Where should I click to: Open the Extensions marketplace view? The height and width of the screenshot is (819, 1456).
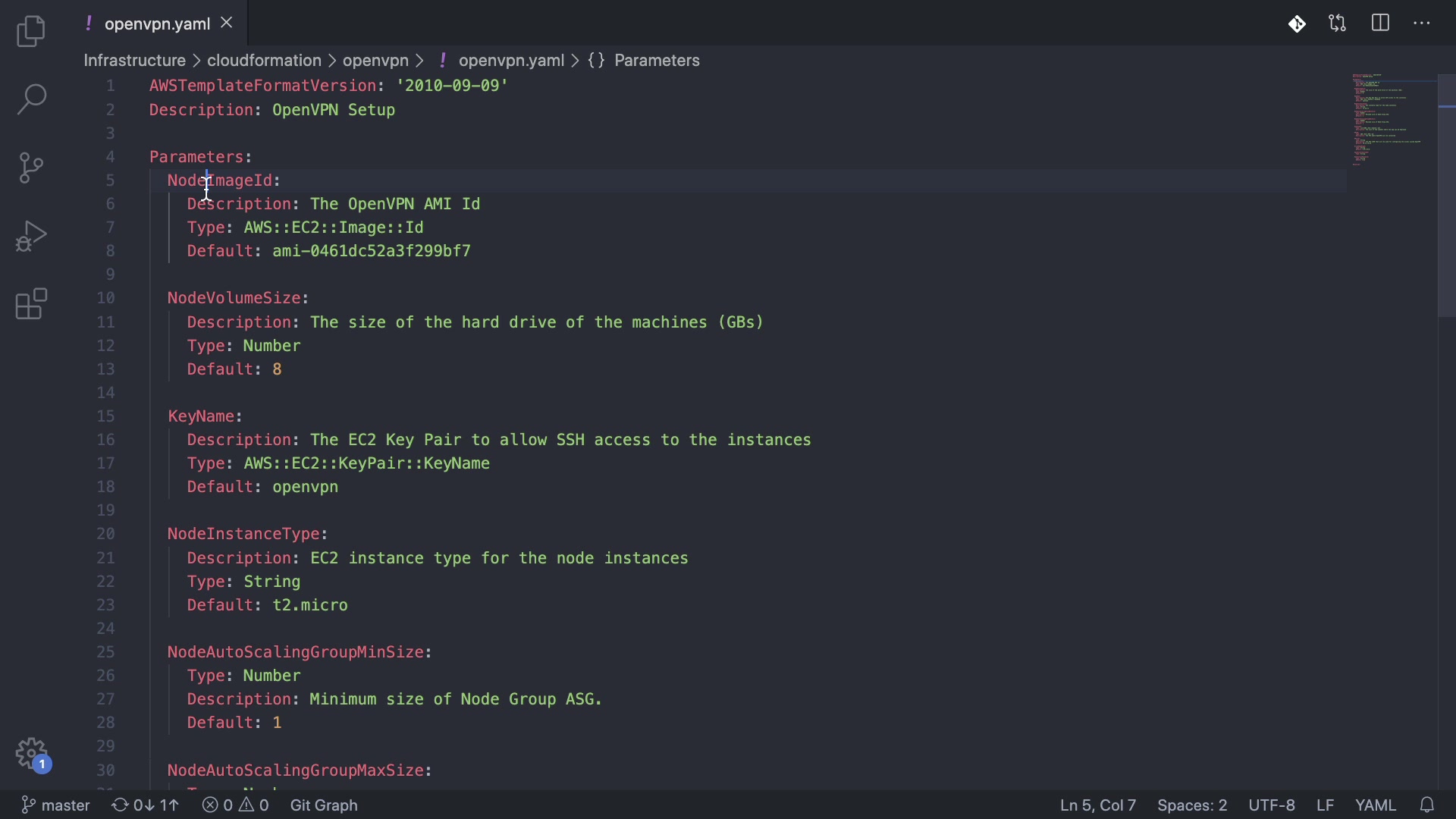(x=31, y=304)
